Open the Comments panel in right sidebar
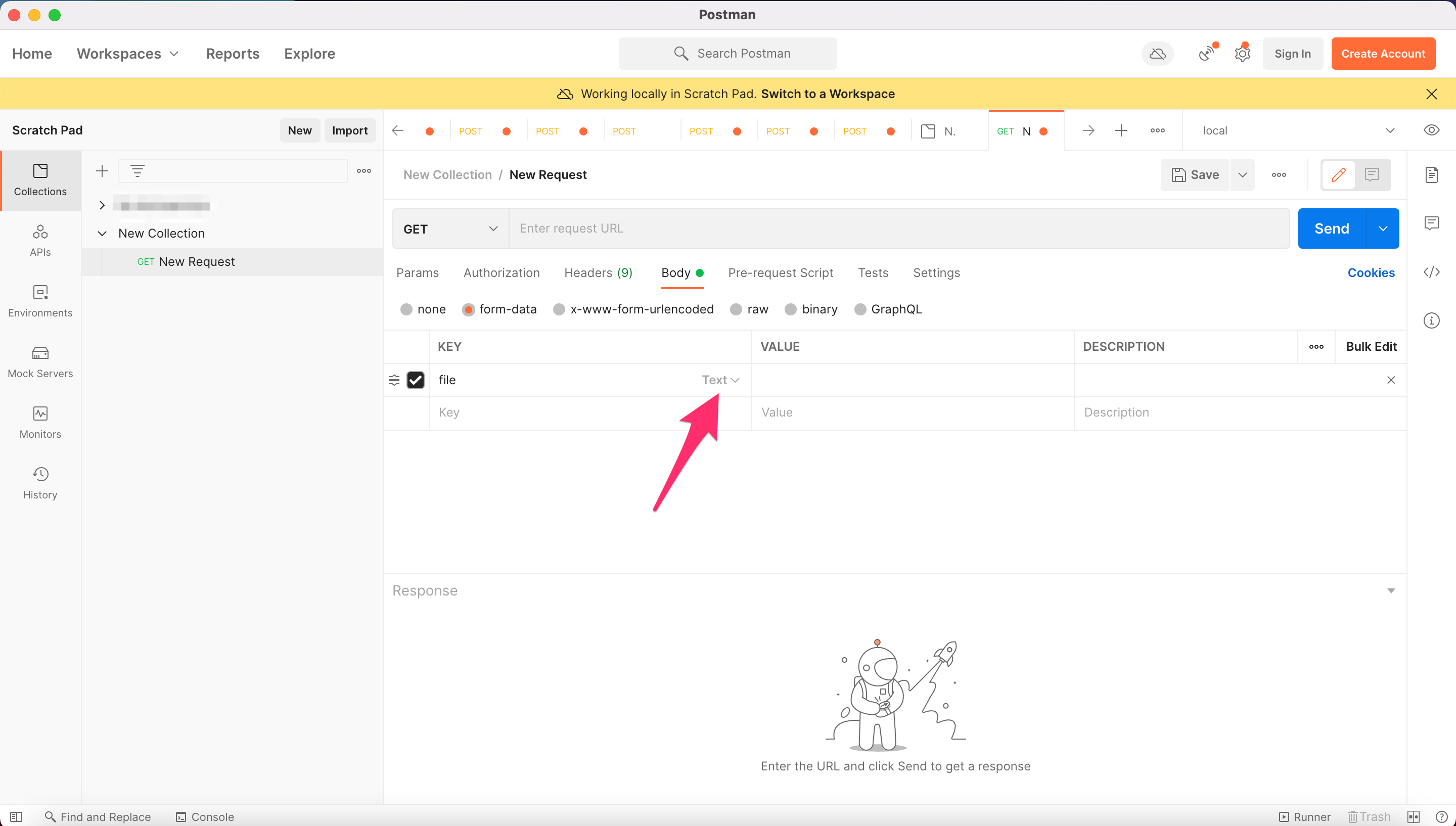The height and width of the screenshot is (826, 1456). [1432, 222]
